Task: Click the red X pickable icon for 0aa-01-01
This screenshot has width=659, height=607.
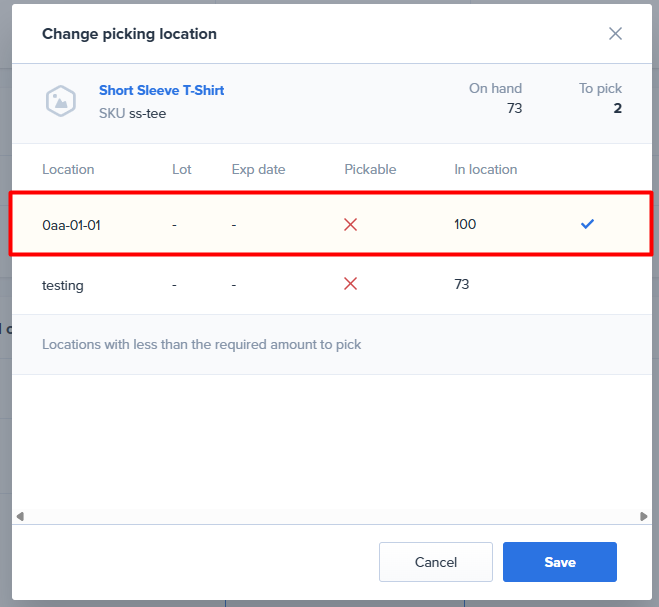Action: tap(350, 225)
